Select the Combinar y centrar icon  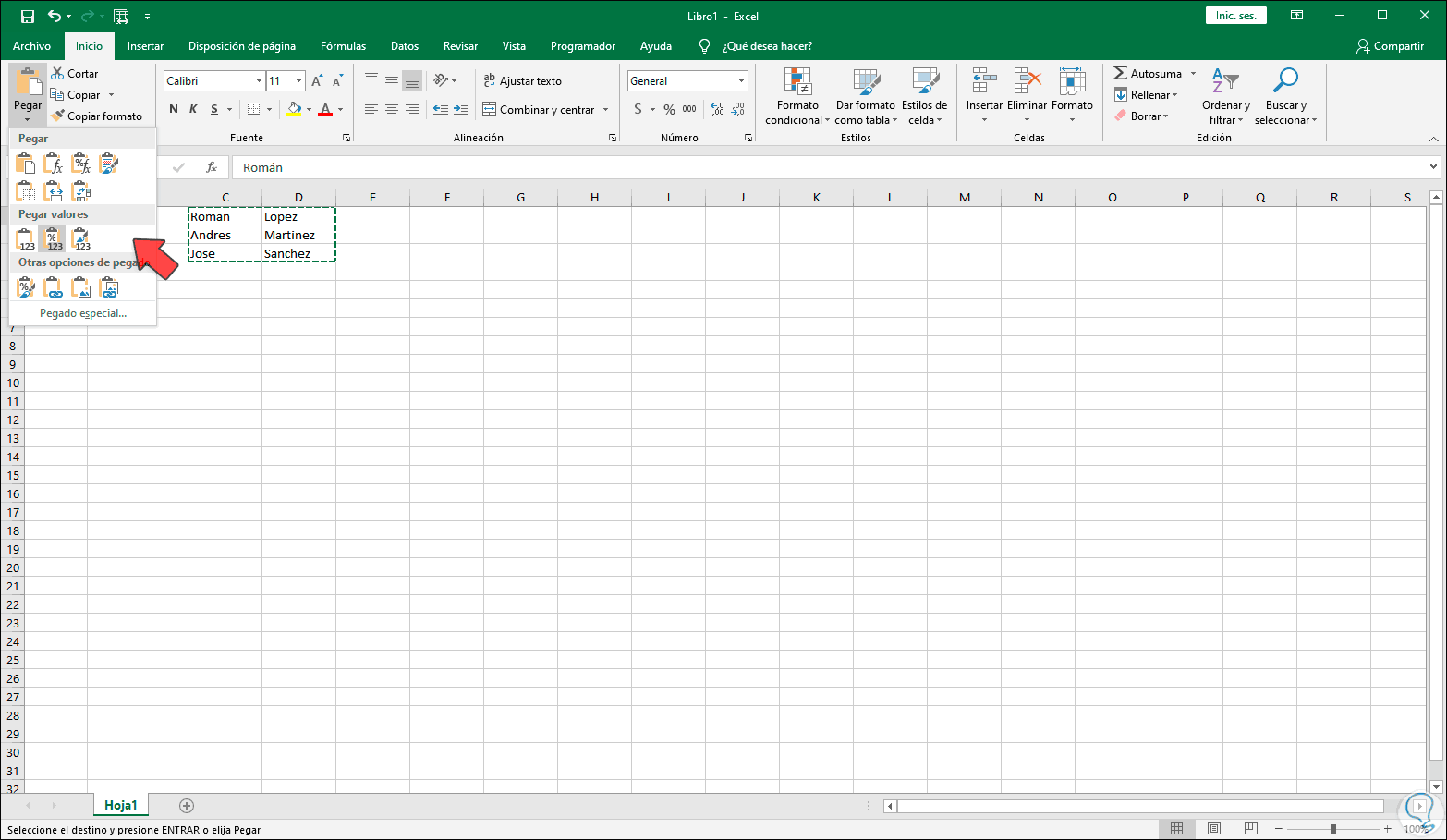click(490, 108)
